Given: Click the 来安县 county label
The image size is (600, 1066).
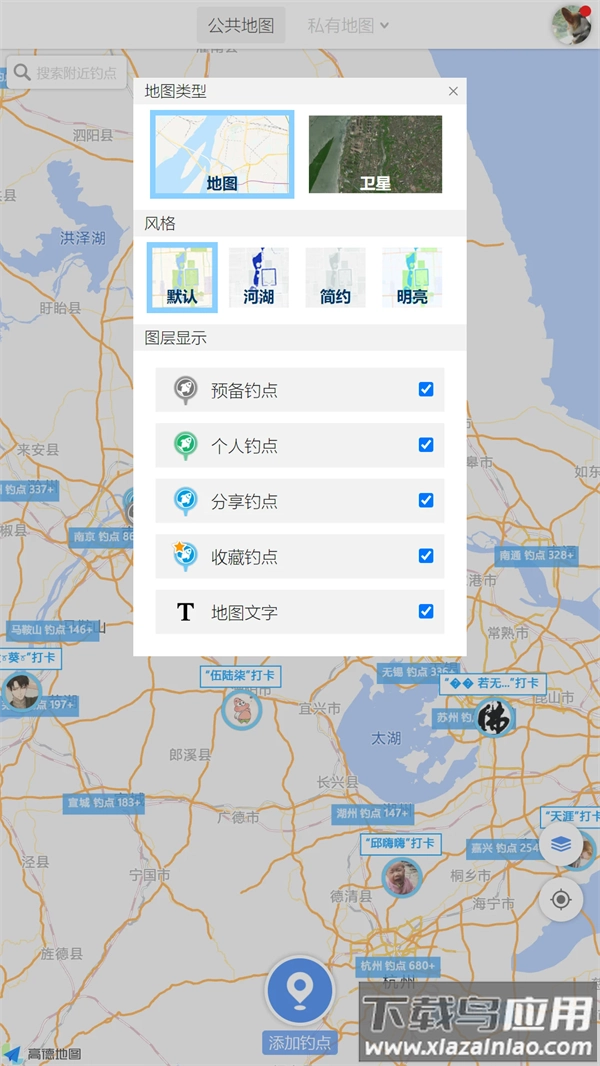Looking at the screenshot, I should tap(38, 449).
